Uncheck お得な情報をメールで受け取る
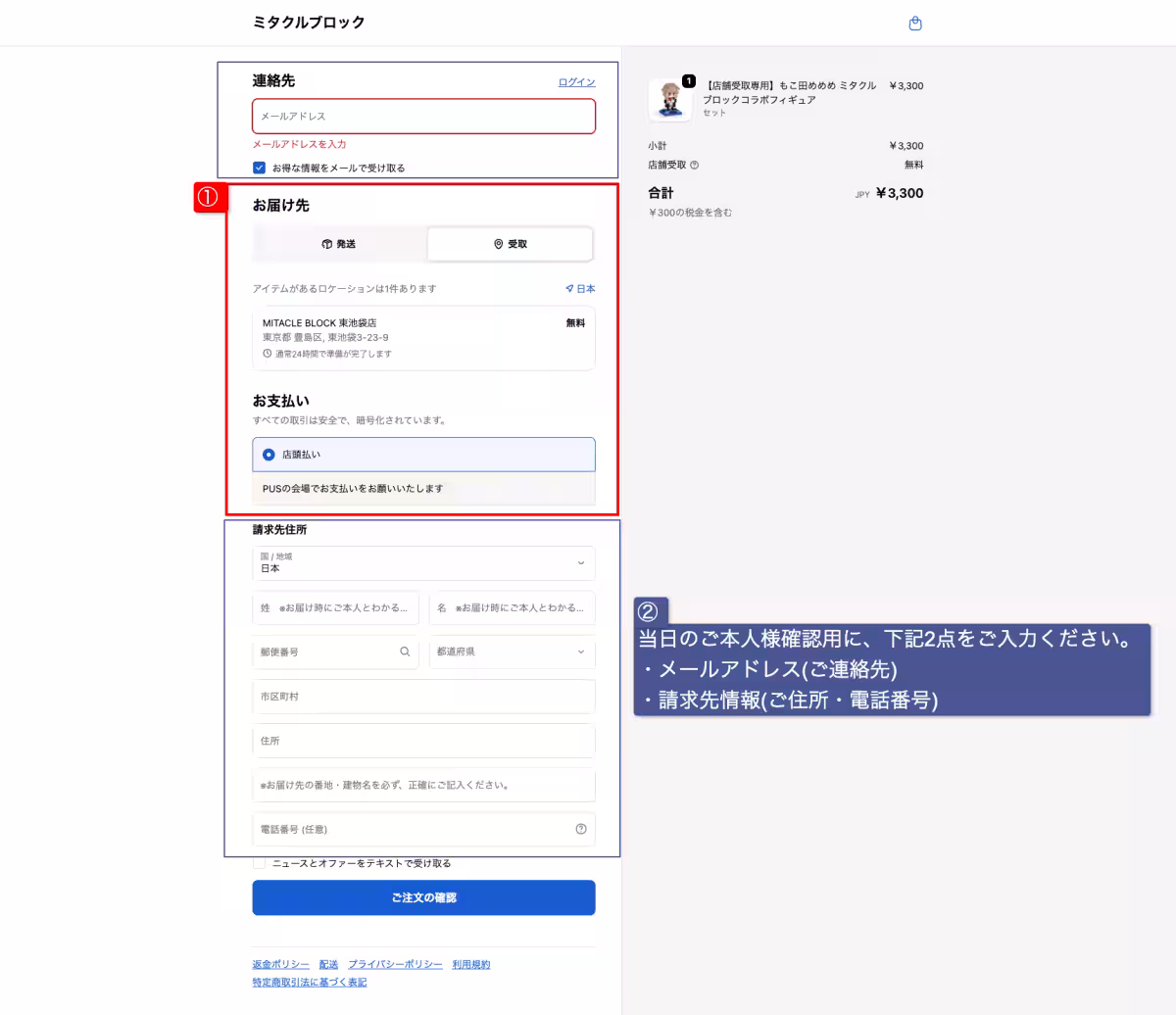 tap(260, 167)
